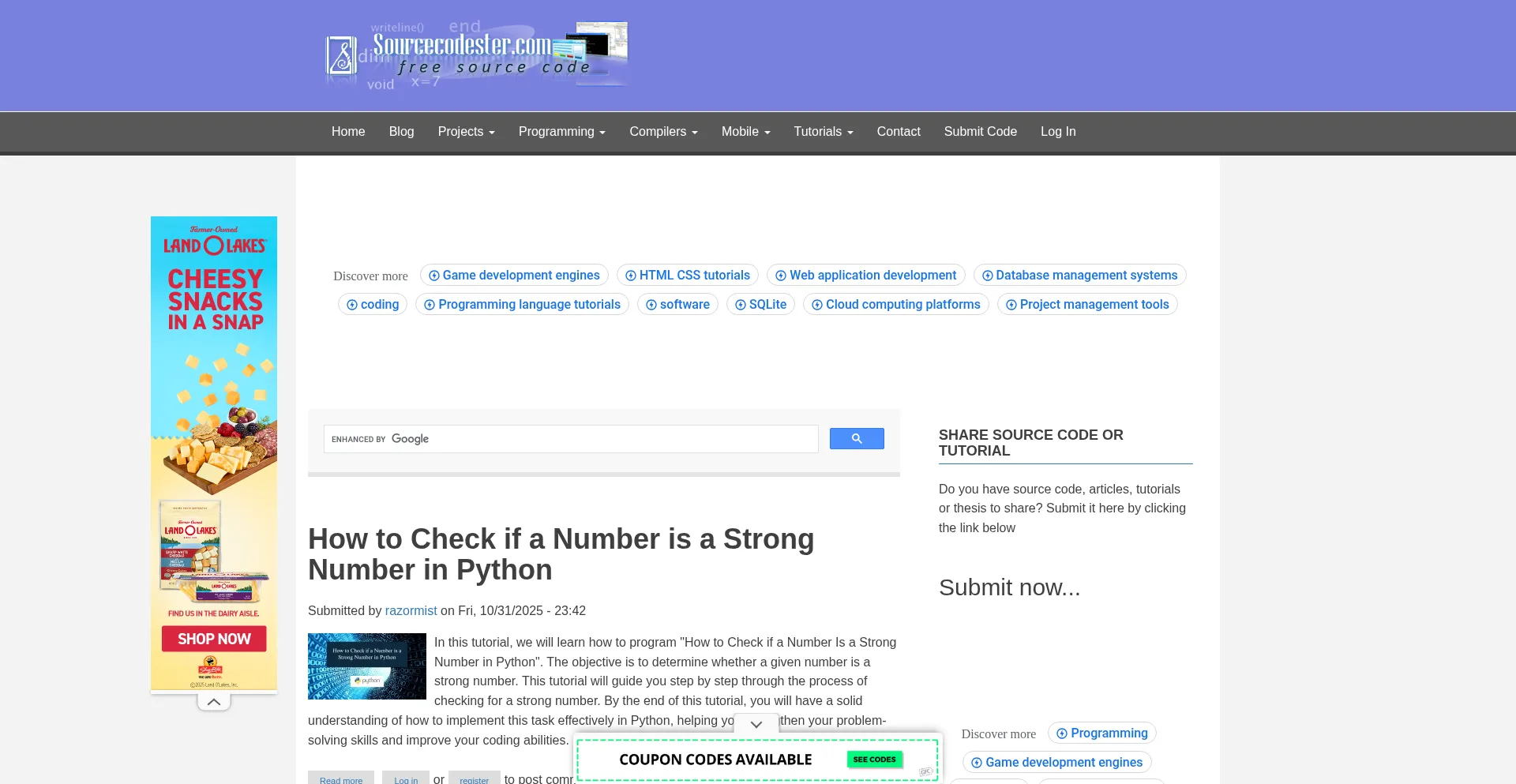Screen dimensions: 1516x784
Task: Open the Compilers dropdown menu
Action: [x=663, y=132]
